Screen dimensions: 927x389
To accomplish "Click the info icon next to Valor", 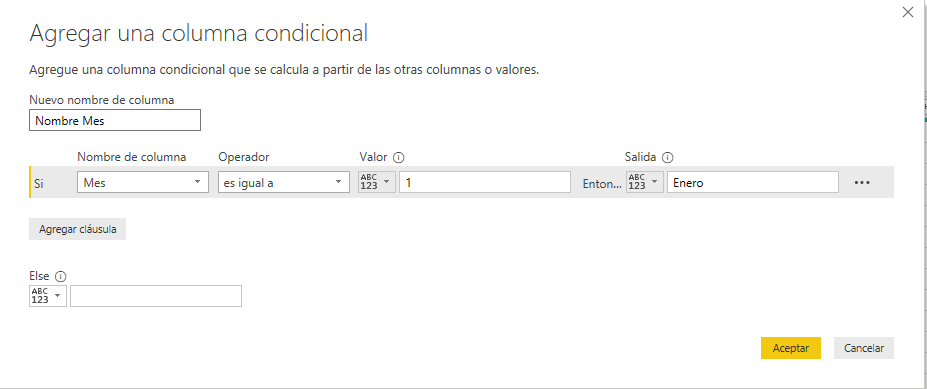I will pos(398,157).
